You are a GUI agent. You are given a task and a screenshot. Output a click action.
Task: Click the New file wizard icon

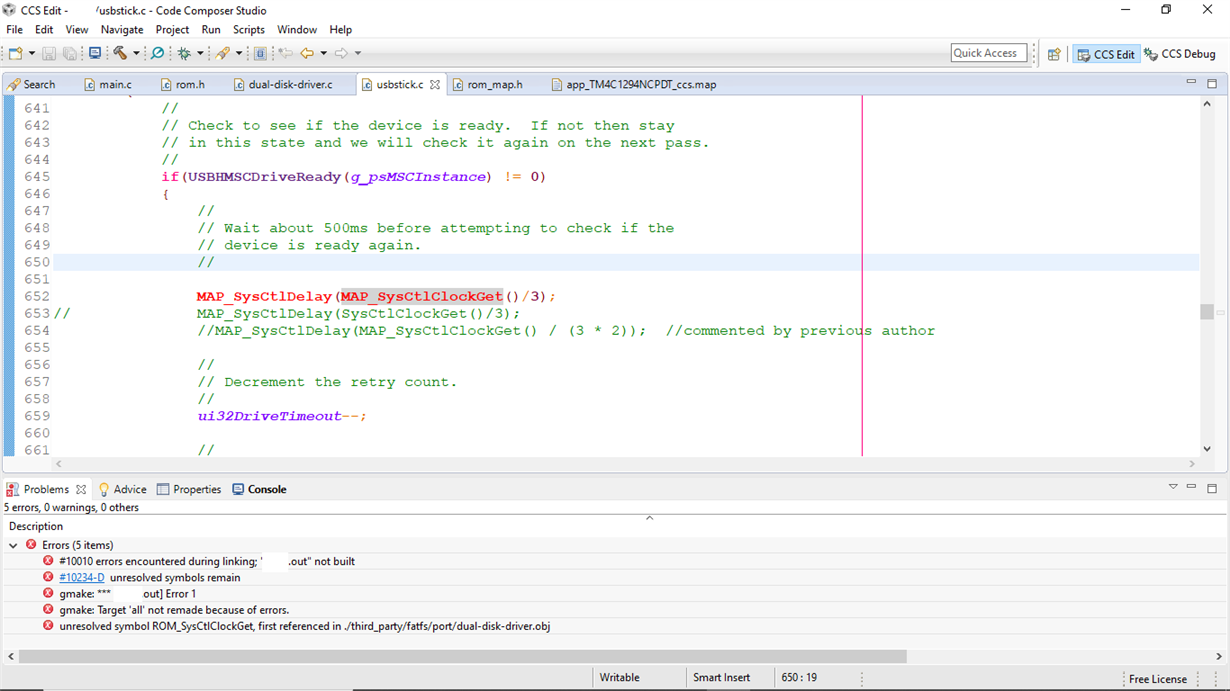click(16, 53)
